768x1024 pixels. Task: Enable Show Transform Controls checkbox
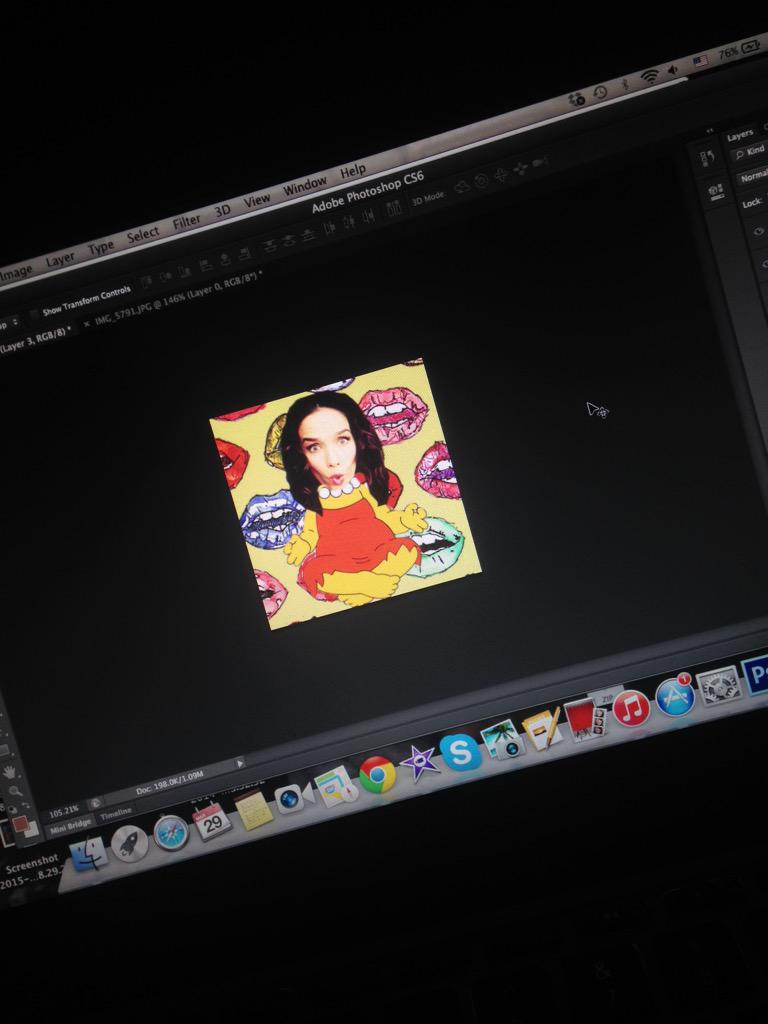coord(34,314)
